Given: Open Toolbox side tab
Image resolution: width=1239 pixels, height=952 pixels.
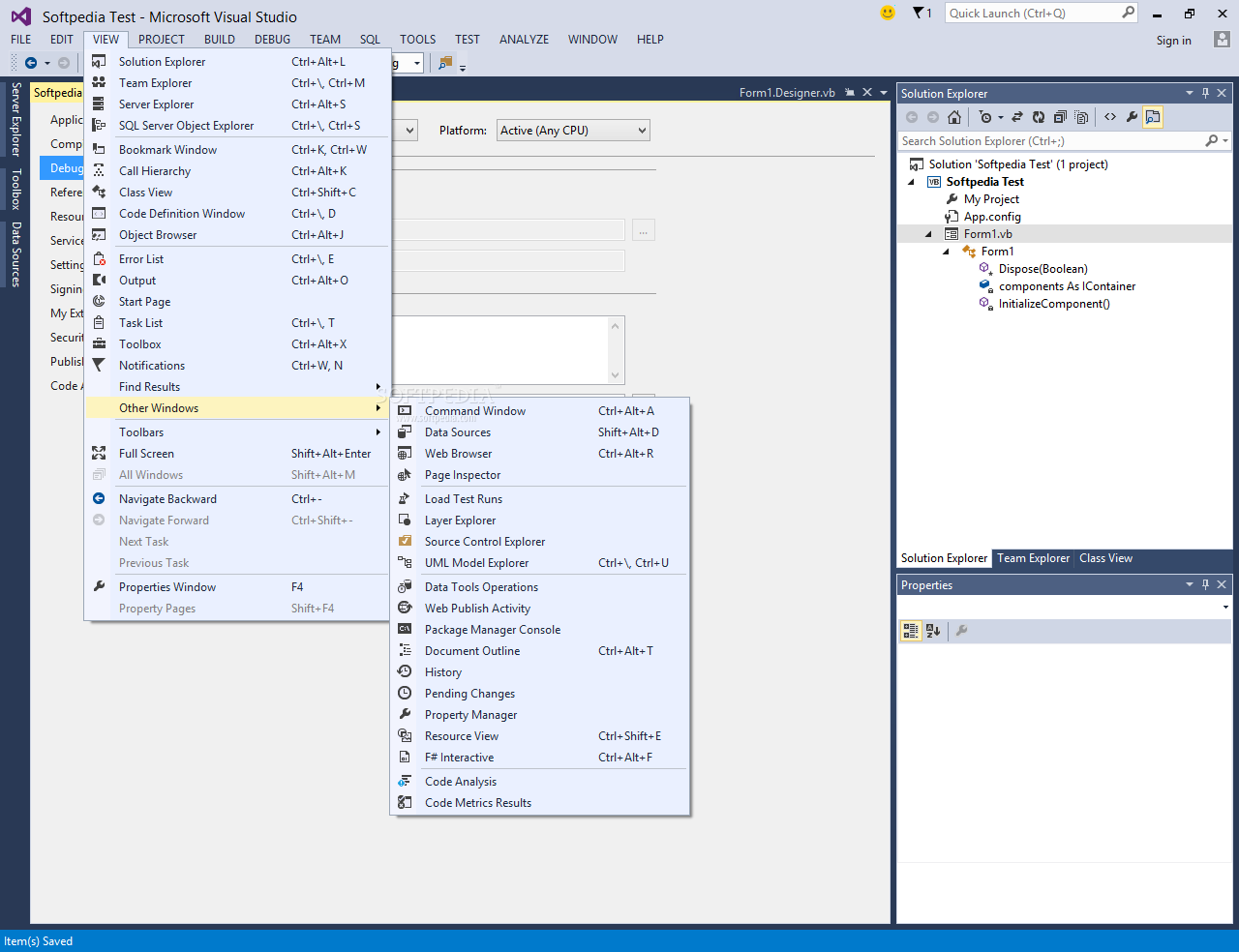Looking at the screenshot, I should [x=15, y=190].
